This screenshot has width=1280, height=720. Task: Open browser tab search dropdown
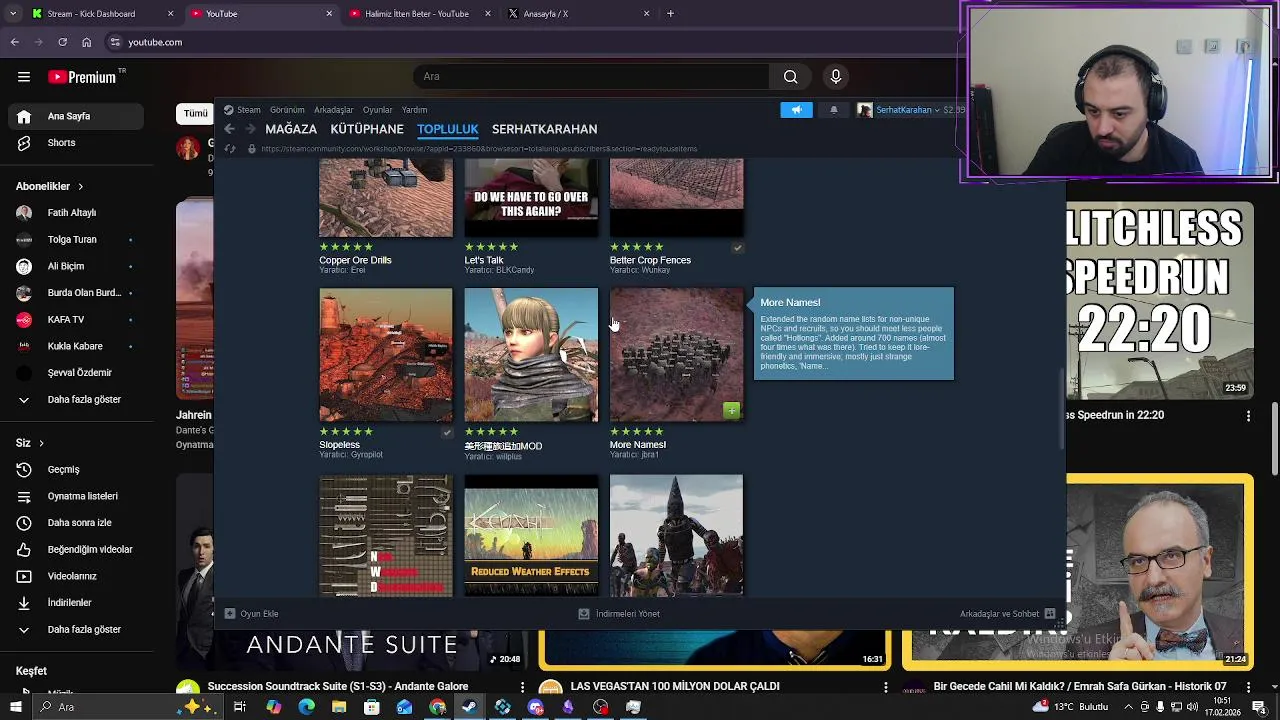click(13, 14)
